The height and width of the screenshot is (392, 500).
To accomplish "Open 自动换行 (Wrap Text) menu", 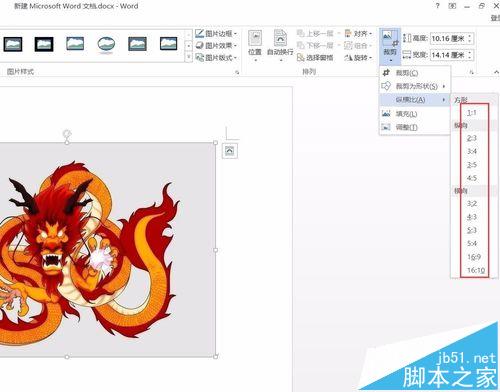I will (x=280, y=46).
